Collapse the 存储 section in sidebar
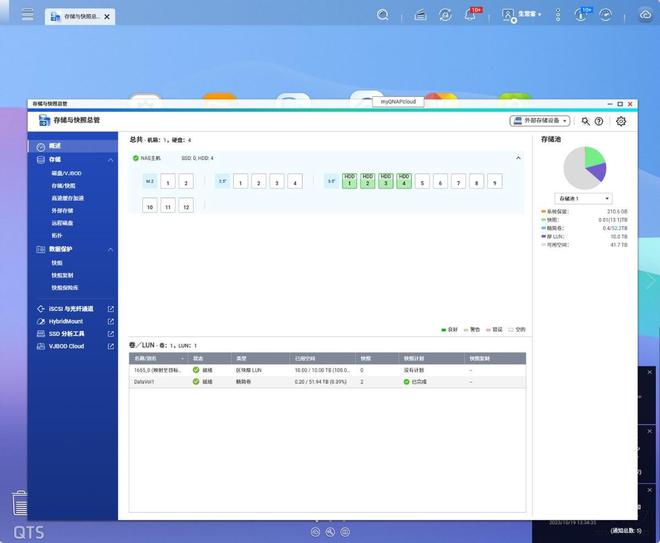 point(109,159)
